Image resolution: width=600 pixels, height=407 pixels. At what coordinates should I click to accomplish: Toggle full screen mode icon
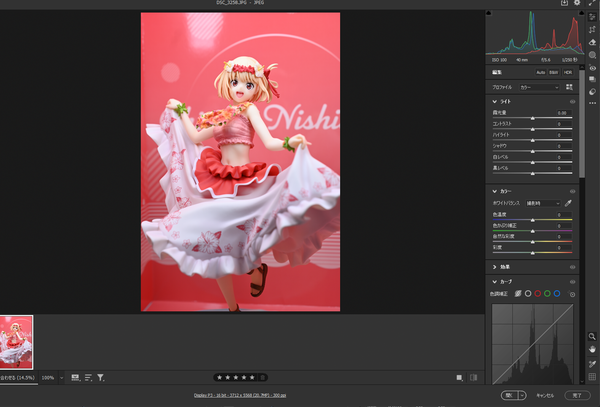[592, 3]
